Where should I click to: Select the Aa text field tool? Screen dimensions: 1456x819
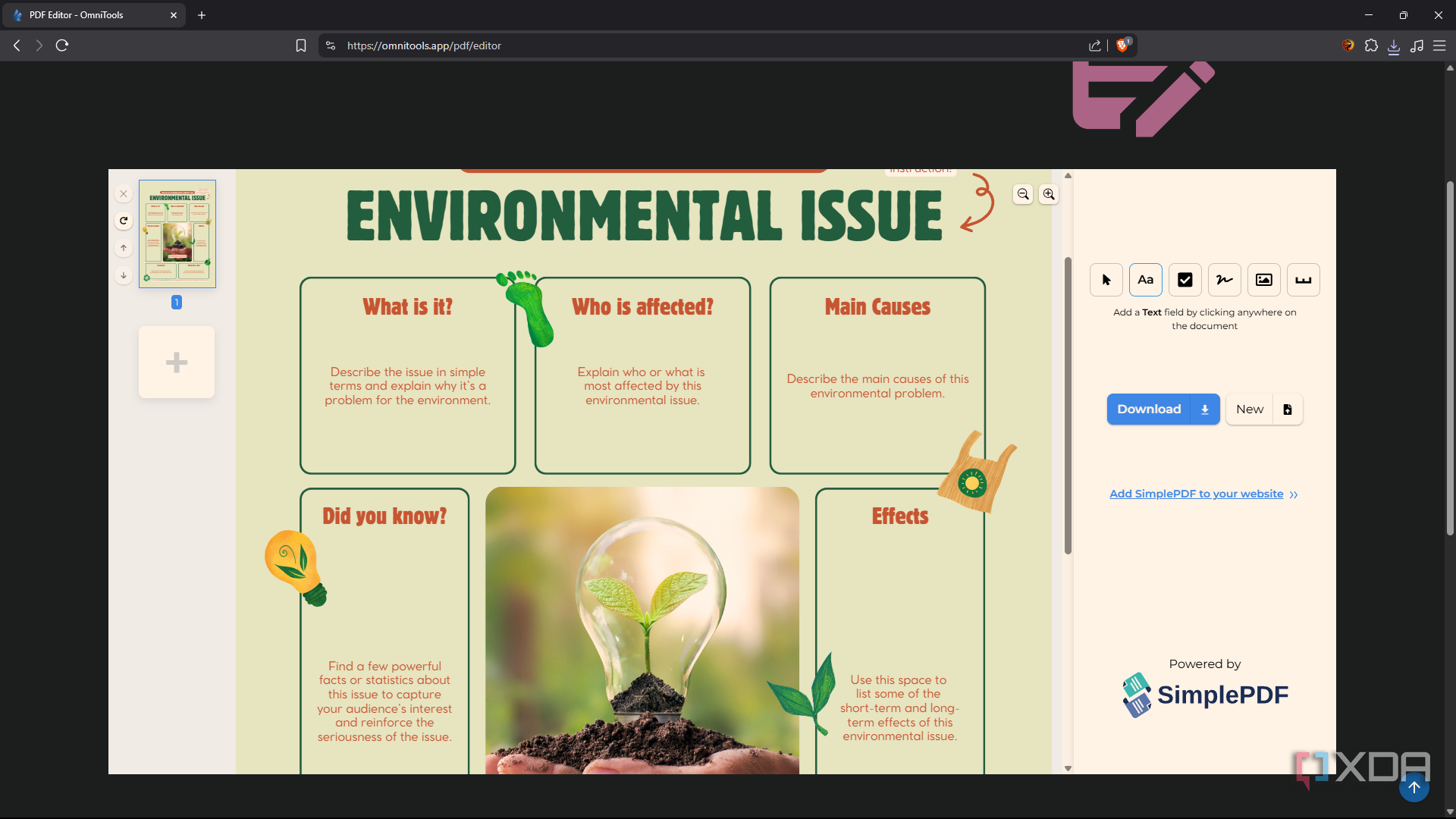point(1145,280)
